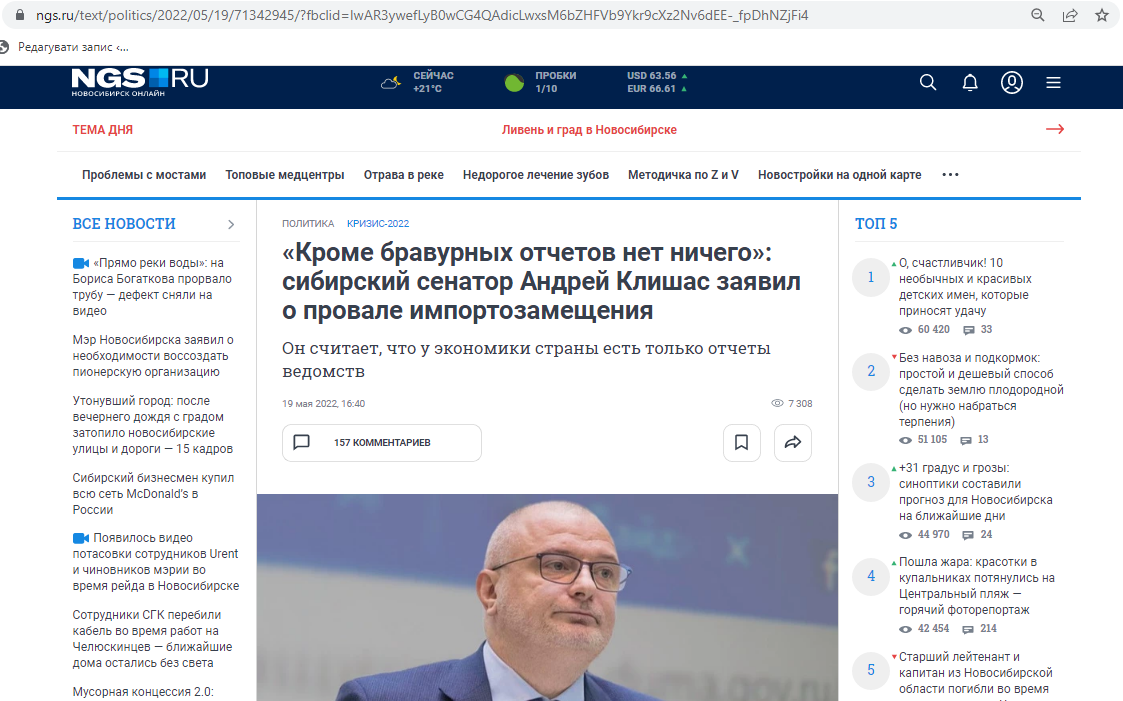The width and height of the screenshot is (1123, 701).
Task: Open Ливень и град в Новосибирске headline
Action: pos(589,130)
